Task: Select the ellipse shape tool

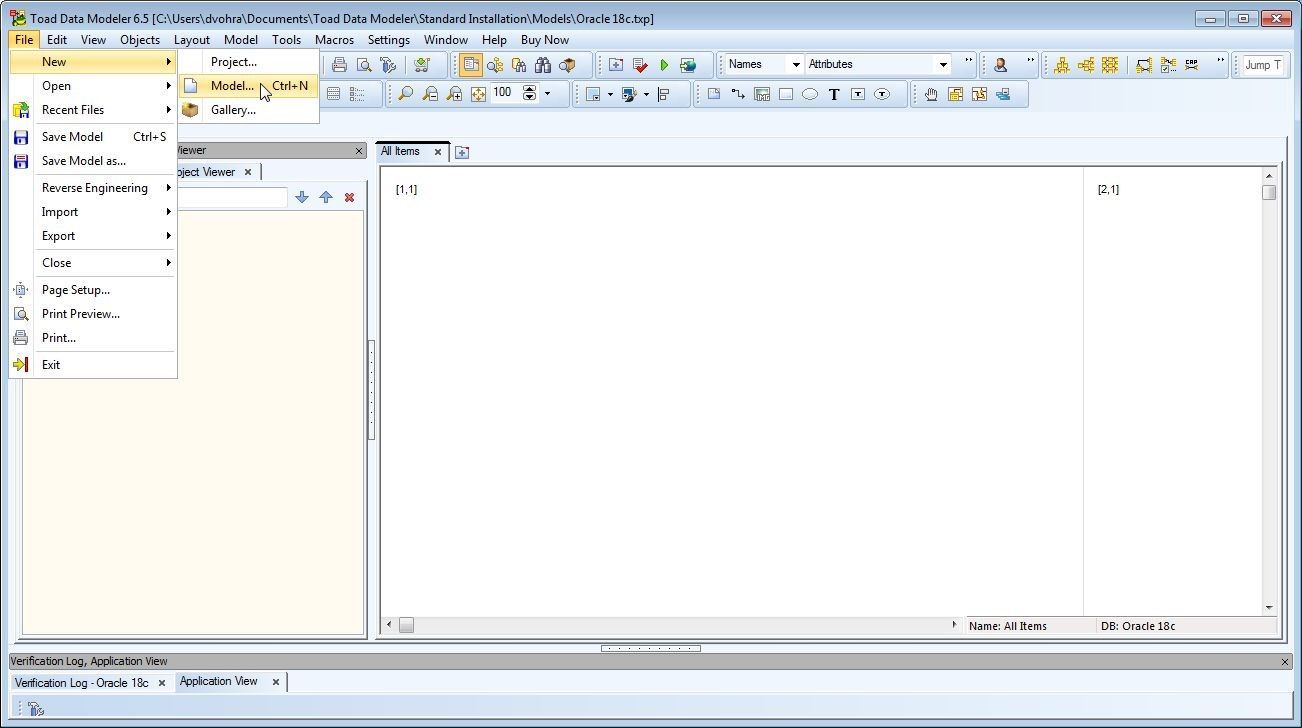Action: click(x=810, y=94)
